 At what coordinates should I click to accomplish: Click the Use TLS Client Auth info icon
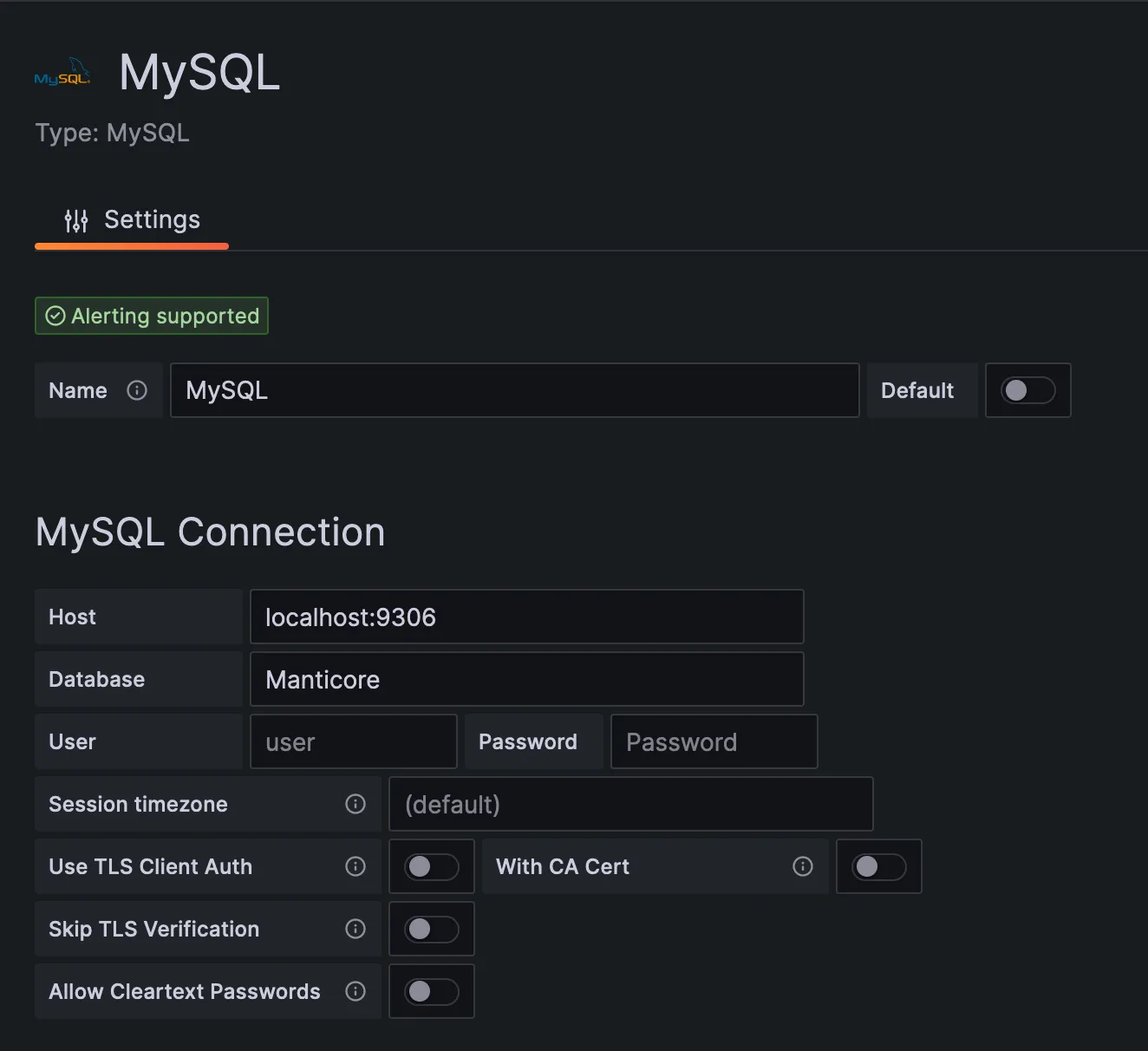click(x=355, y=866)
